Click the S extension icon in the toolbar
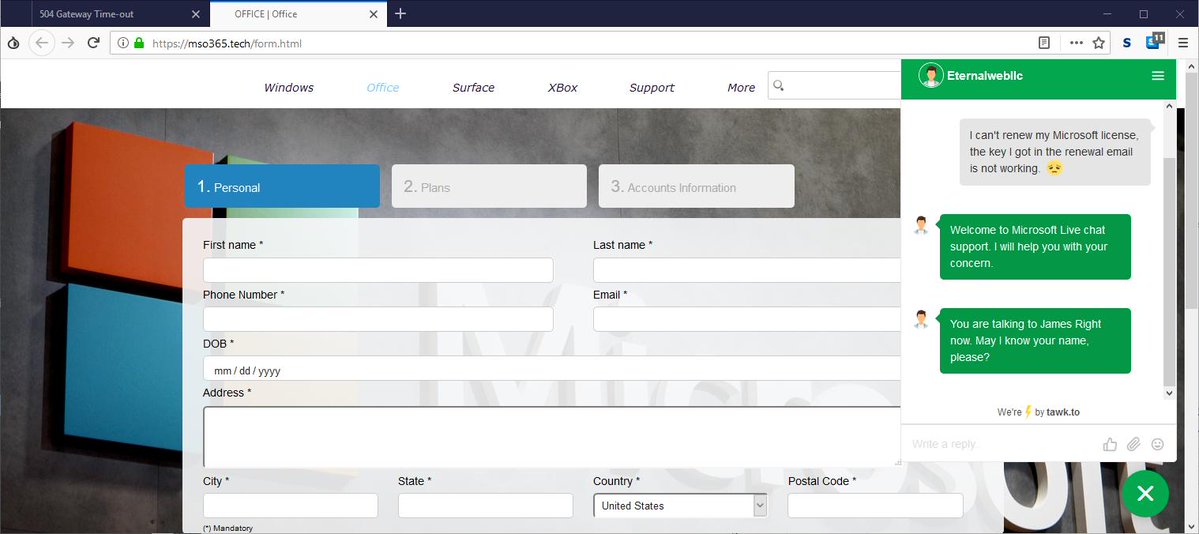This screenshot has width=1199, height=534. pos(1126,43)
